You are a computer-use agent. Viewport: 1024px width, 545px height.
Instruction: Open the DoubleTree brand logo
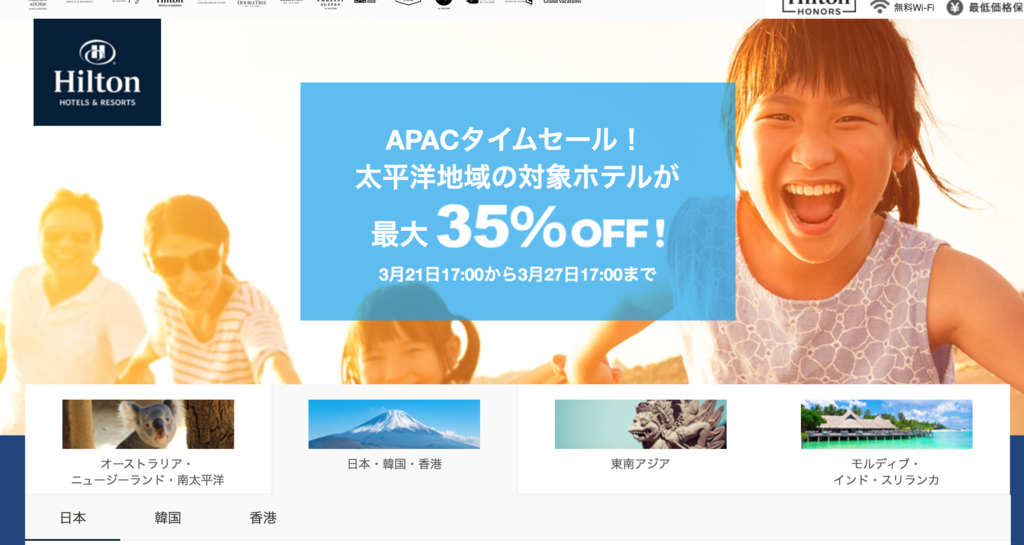pos(251,3)
